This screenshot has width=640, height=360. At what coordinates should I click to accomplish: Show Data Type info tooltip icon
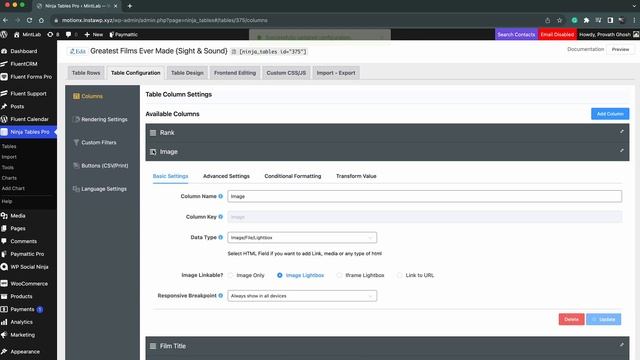pyautogui.click(x=220, y=237)
